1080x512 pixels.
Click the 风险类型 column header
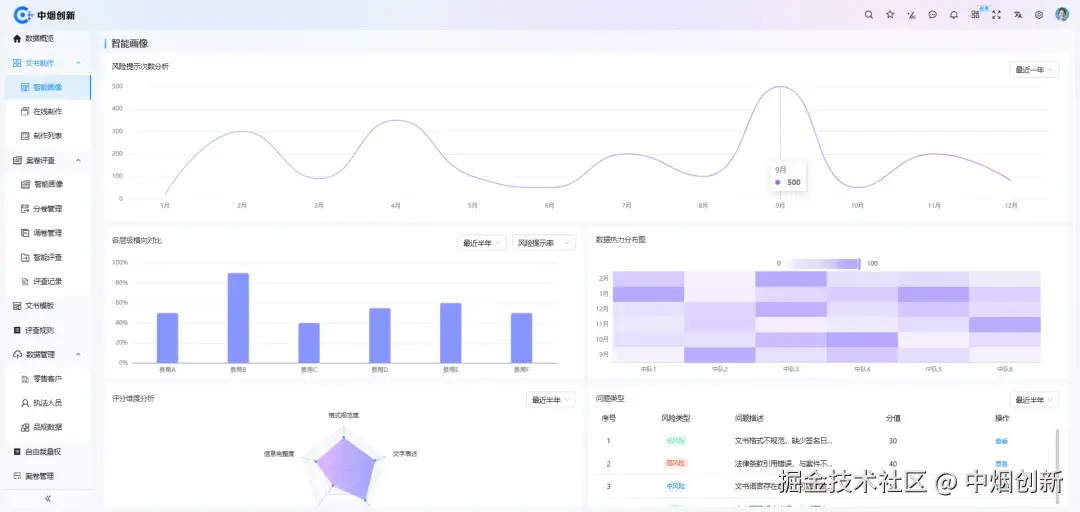tap(675, 418)
